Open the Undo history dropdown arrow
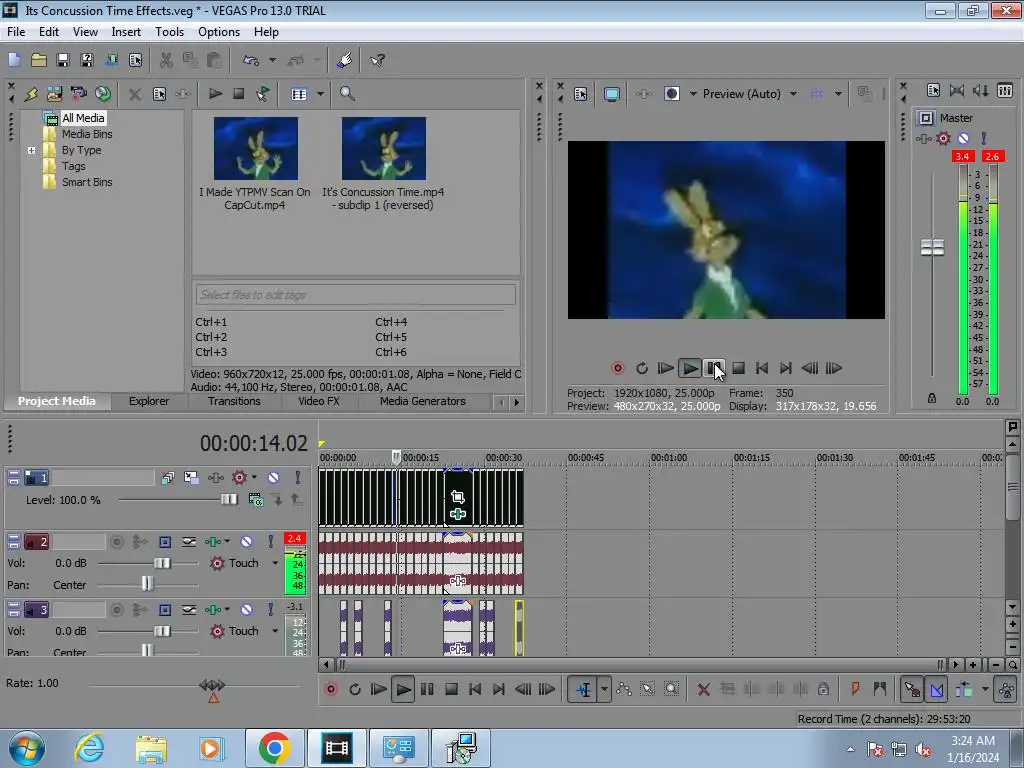 [x=272, y=60]
